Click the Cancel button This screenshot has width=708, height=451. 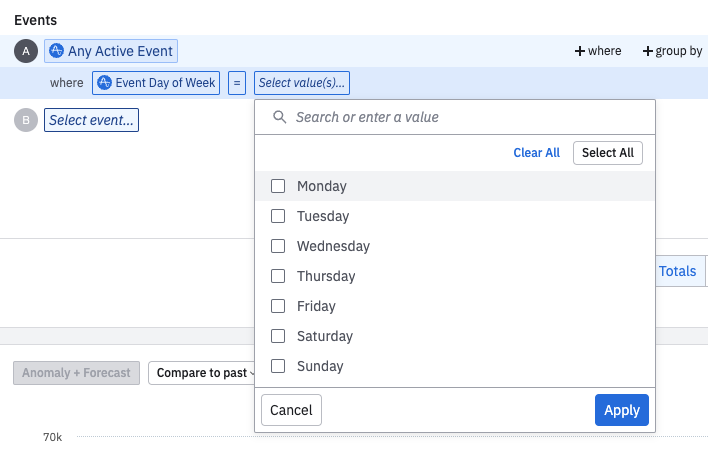[x=291, y=410]
